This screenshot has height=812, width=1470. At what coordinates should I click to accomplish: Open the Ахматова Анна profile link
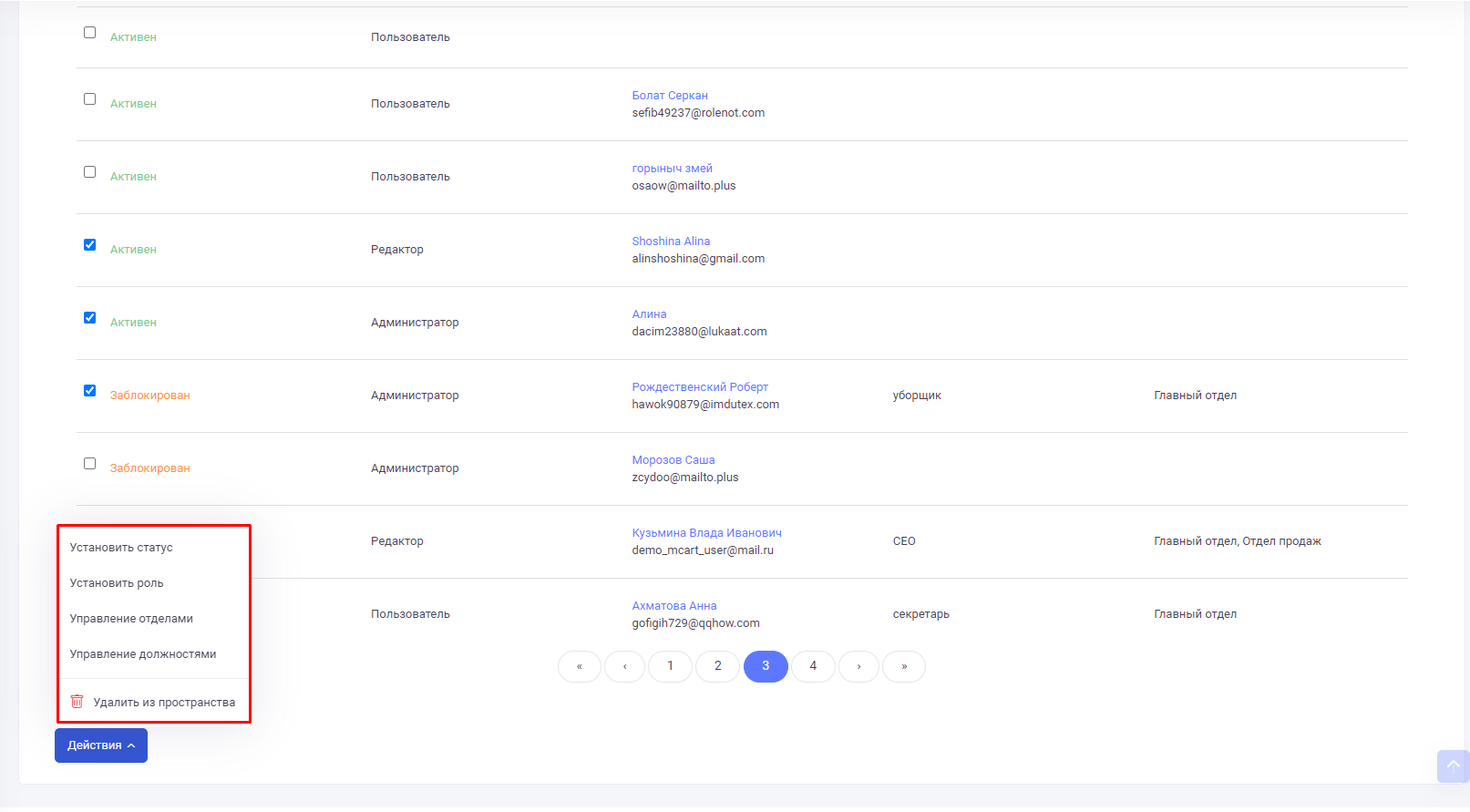[x=674, y=606]
